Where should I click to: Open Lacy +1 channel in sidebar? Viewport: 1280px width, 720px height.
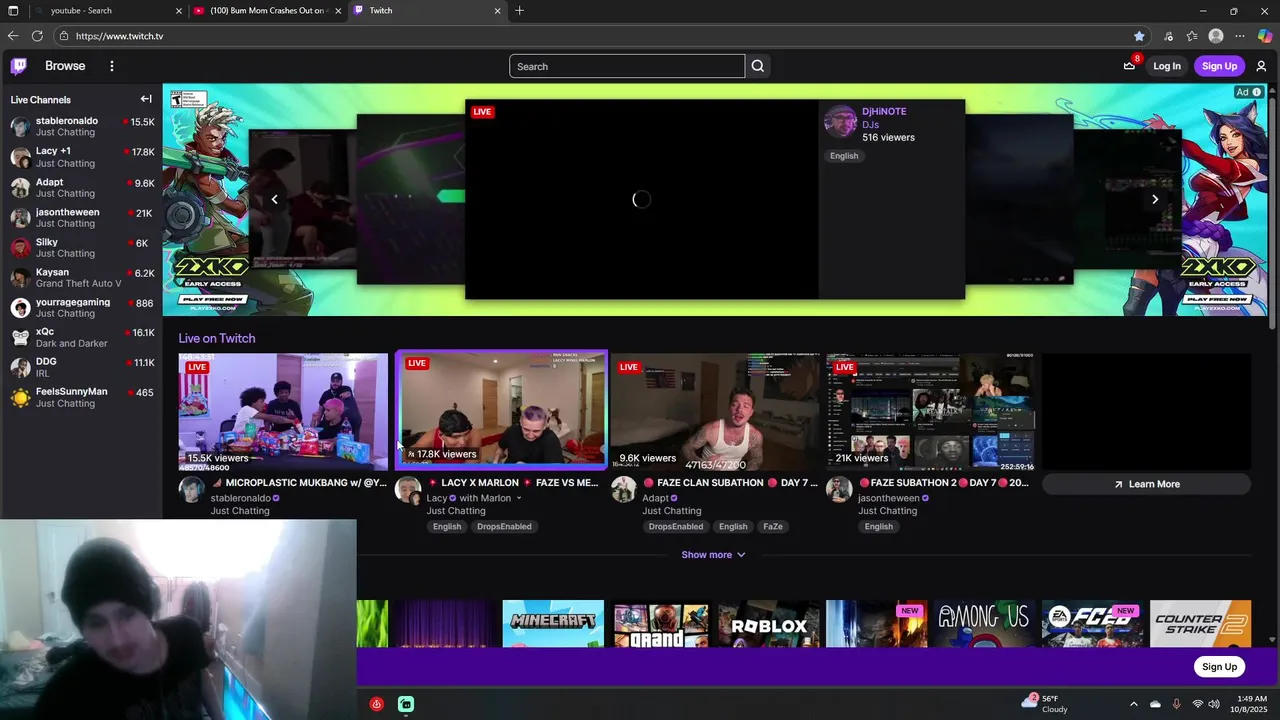tap(81, 157)
